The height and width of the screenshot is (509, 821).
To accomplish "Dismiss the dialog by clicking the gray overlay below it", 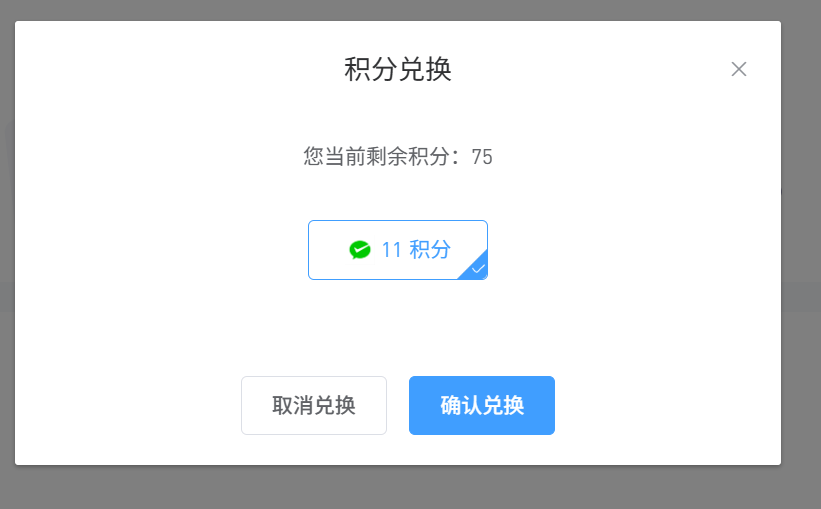I will click(398, 488).
